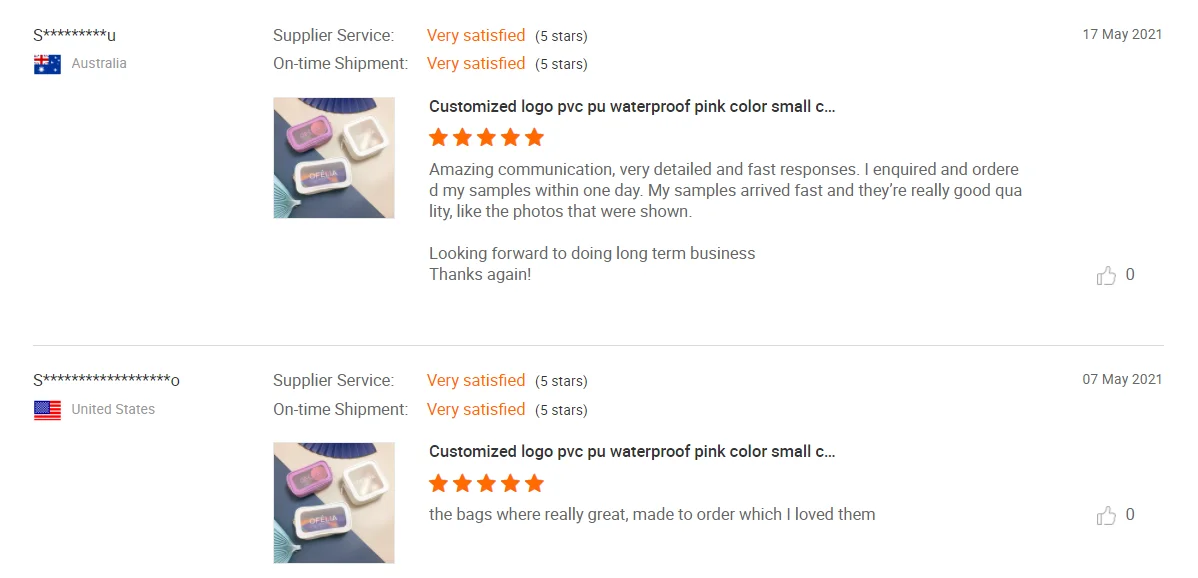This screenshot has width=1198, height=578.
Task: Click reviewer name ending in 'o'
Action: (106, 381)
